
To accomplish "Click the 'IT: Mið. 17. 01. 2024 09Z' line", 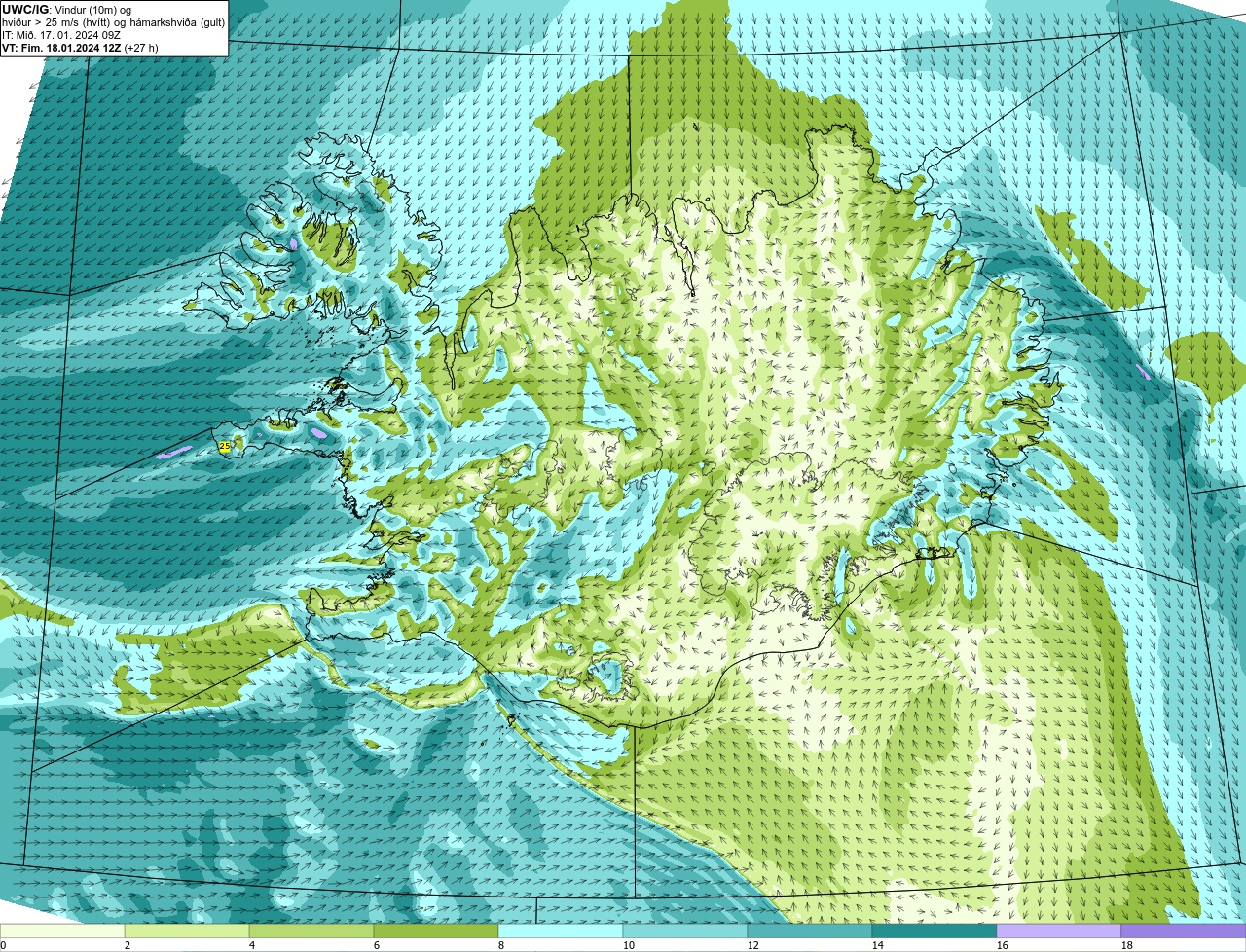I will coord(61,34).
